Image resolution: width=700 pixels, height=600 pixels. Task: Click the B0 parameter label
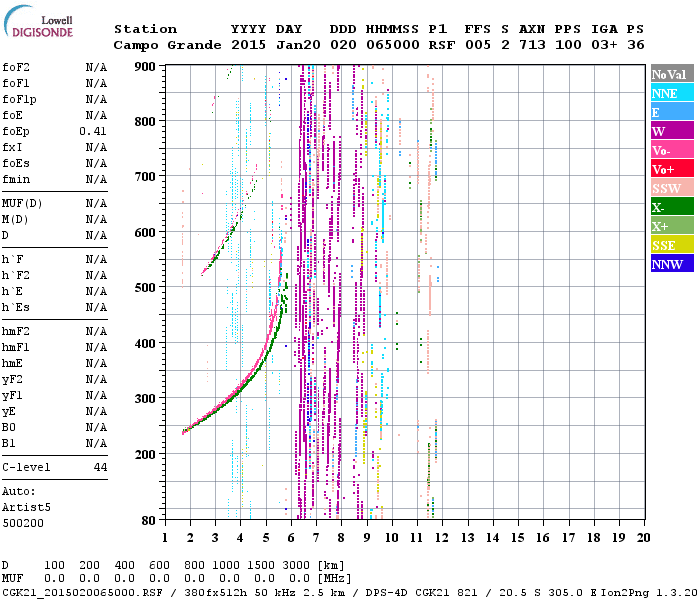pyautogui.click(x=9, y=427)
